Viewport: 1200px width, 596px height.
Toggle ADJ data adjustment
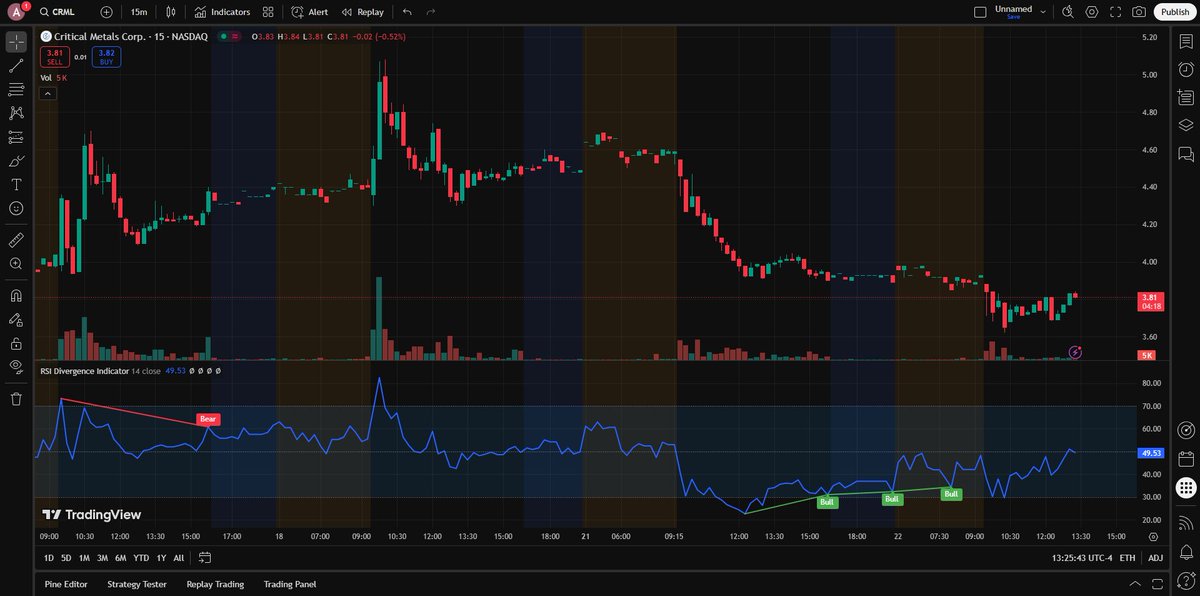click(1155, 558)
